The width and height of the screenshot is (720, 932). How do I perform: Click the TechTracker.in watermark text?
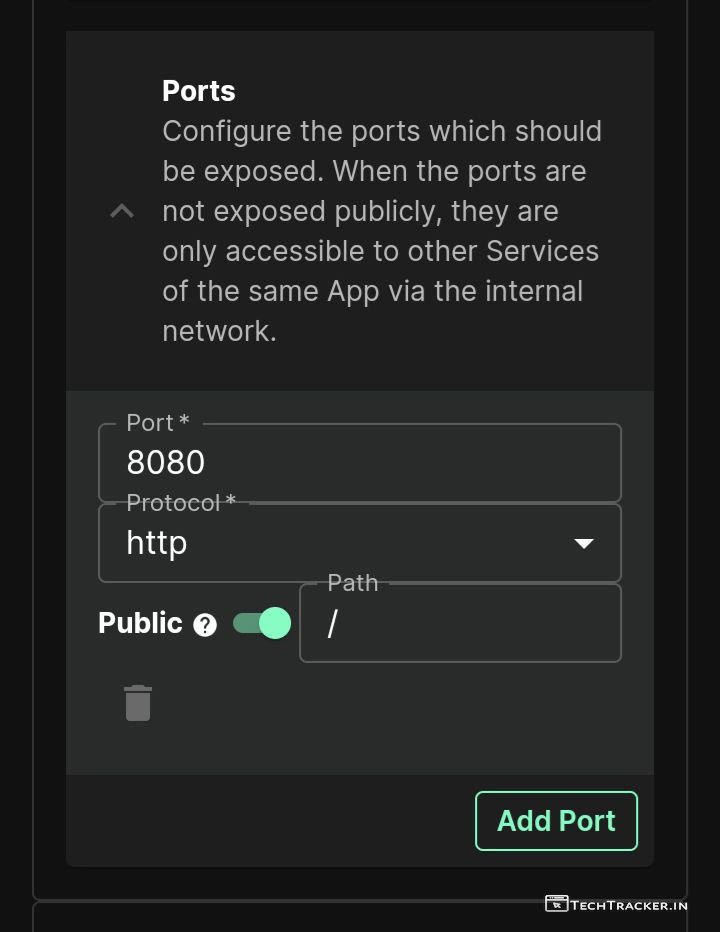[630, 905]
